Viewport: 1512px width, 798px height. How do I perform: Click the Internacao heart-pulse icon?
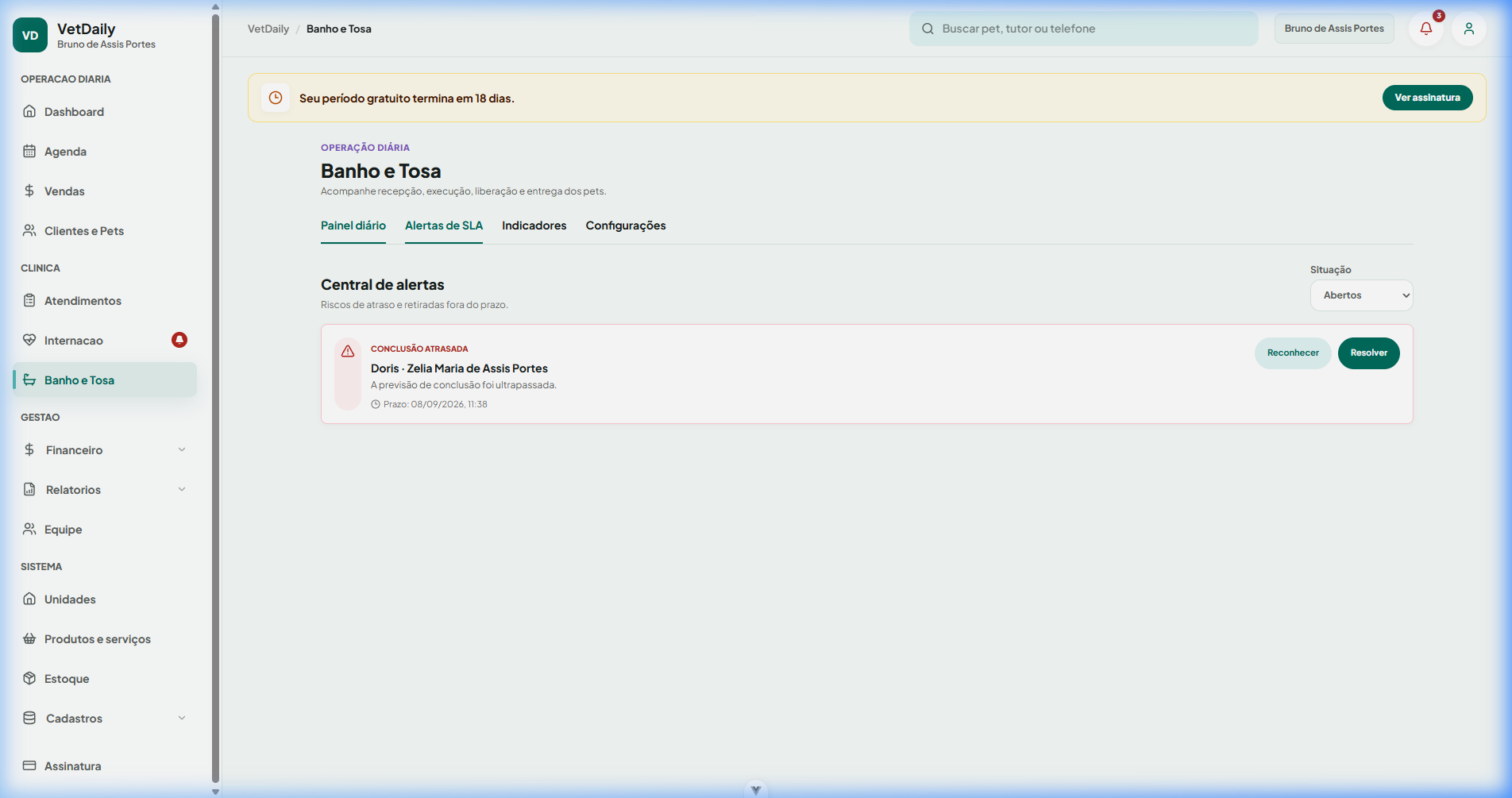(29, 340)
